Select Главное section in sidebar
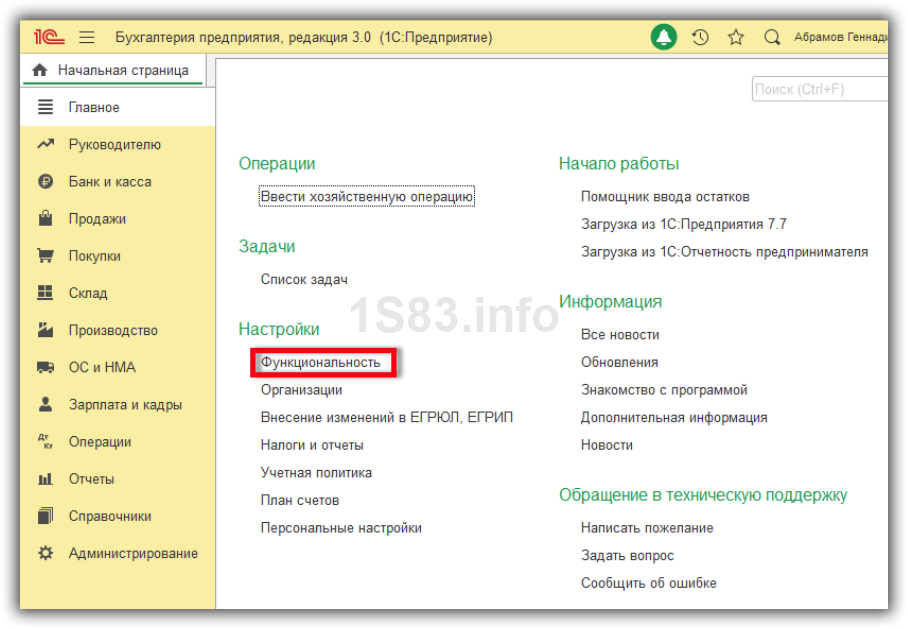The image size is (908, 629). pyautogui.click(x=118, y=107)
